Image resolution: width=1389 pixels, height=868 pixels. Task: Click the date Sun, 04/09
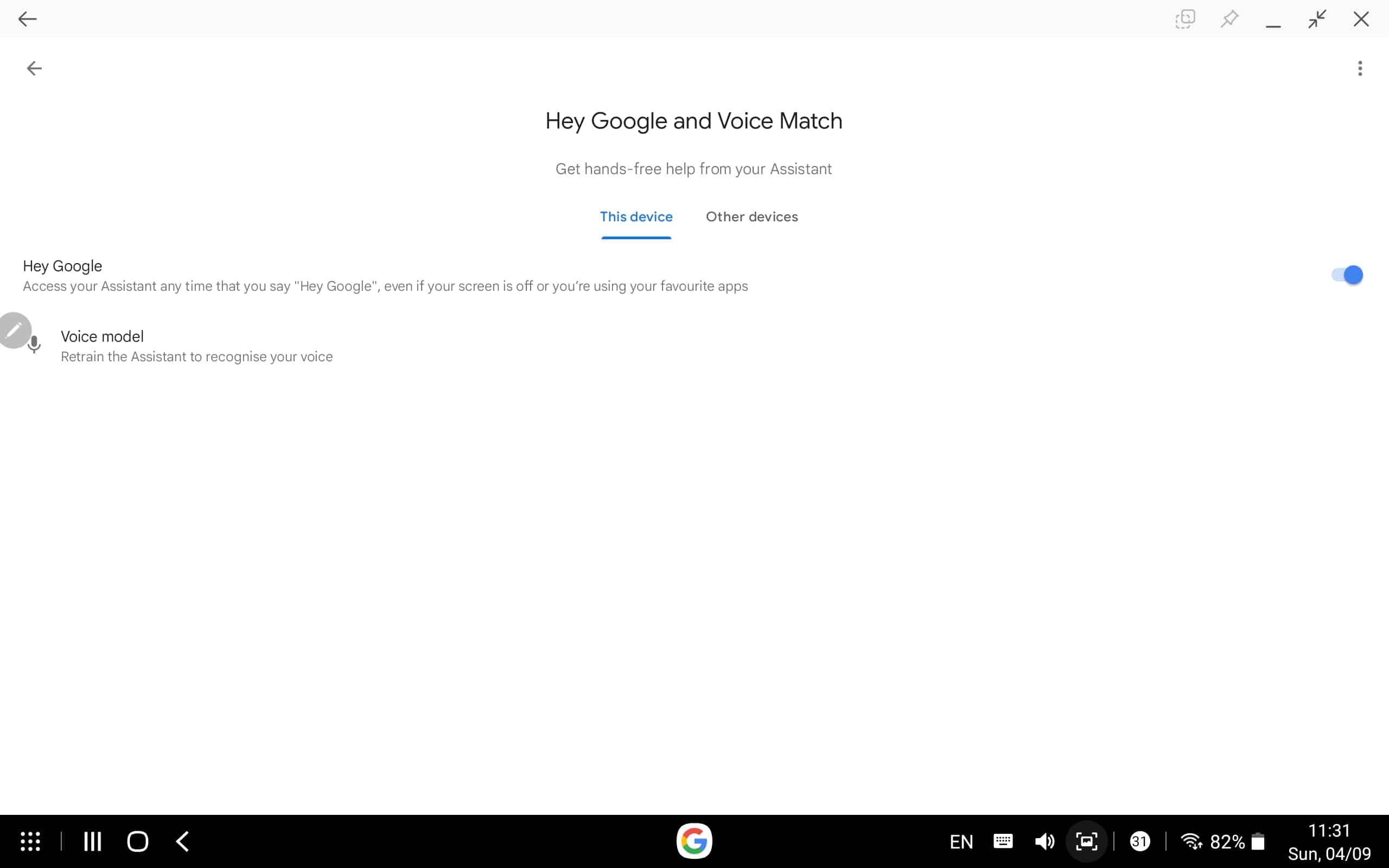(x=1329, y=854)
